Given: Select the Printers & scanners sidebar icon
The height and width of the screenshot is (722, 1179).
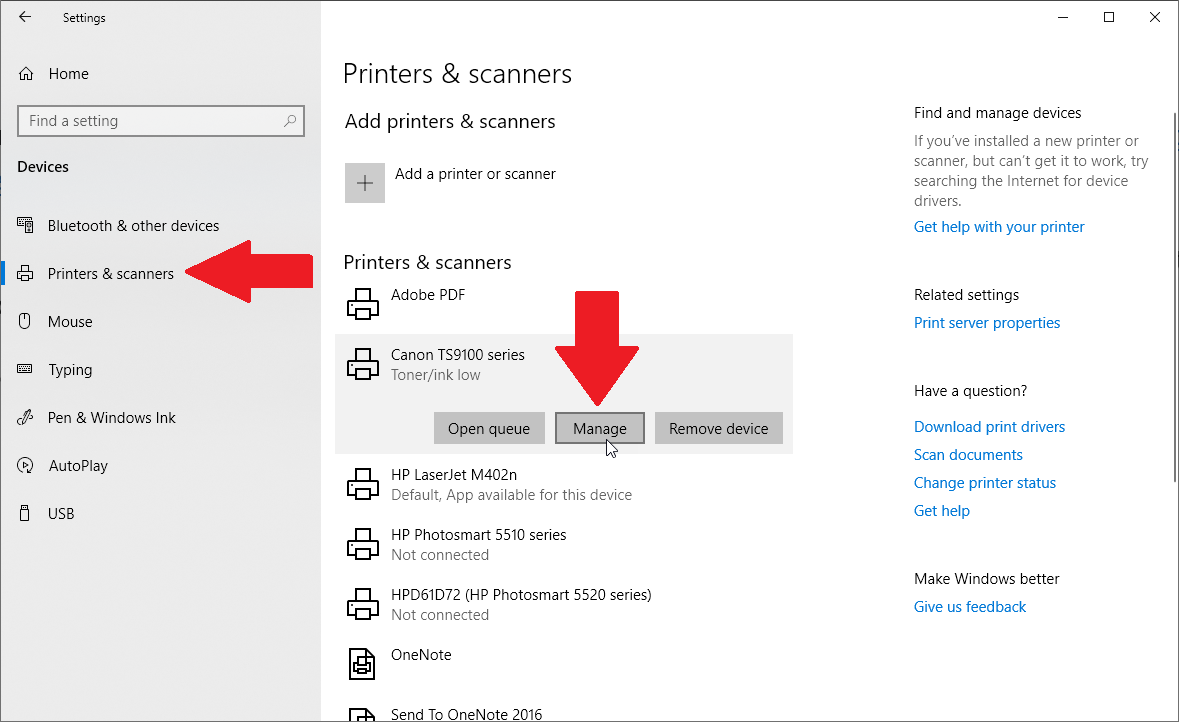Looking at the screenshot, I should (x=25, y=273).
